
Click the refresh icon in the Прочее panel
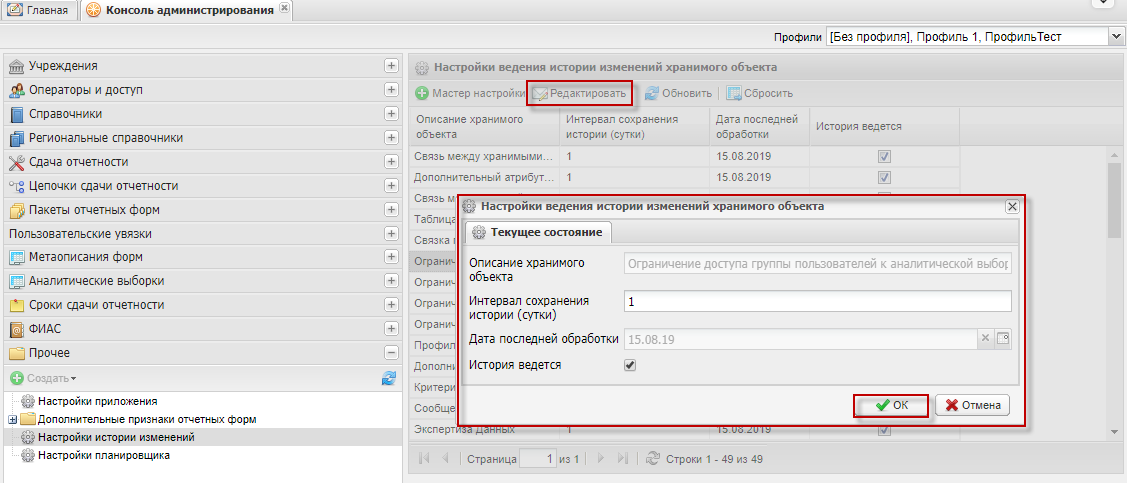(389, 378)
